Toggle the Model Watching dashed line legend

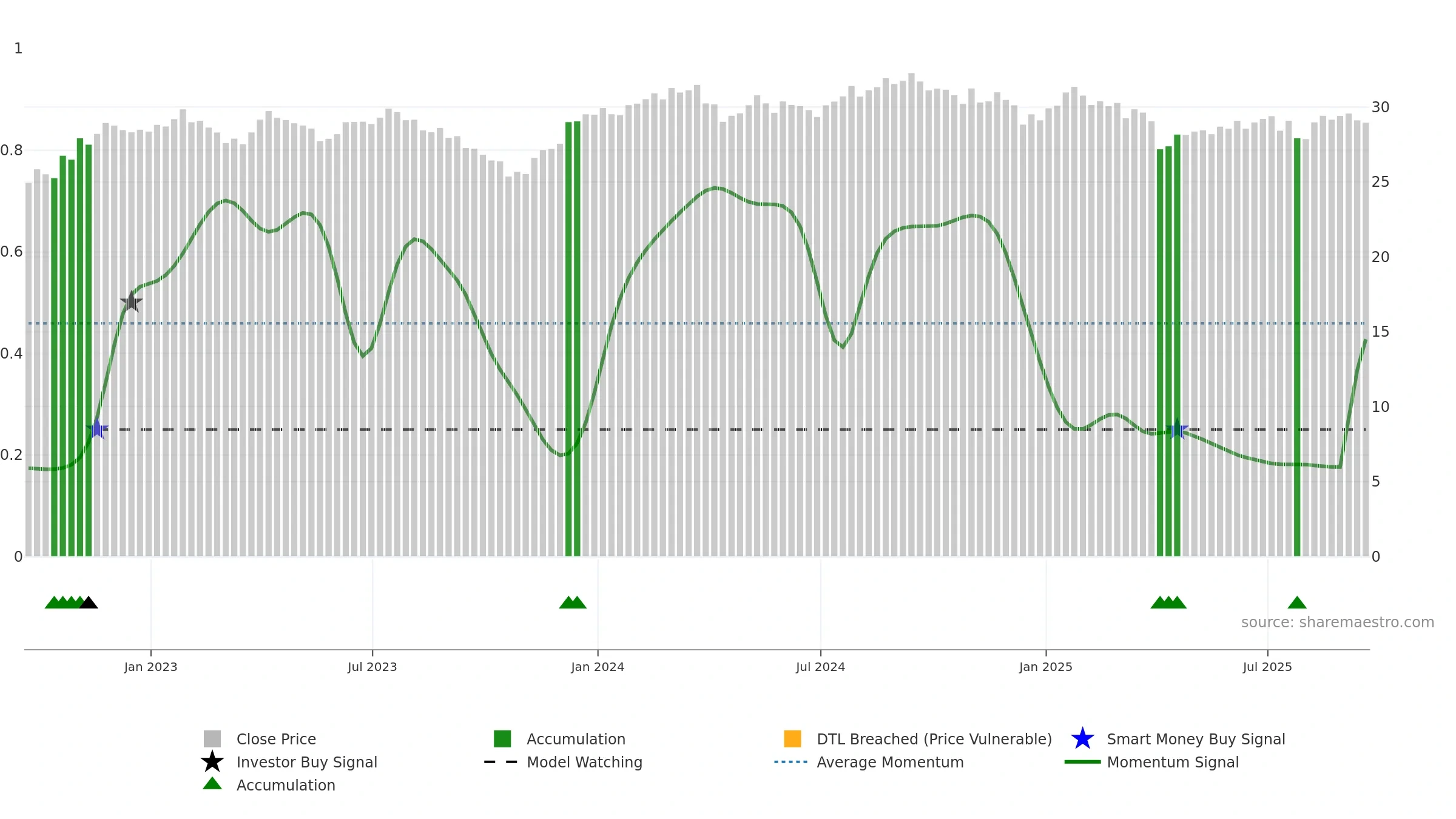tap(500, 762)
